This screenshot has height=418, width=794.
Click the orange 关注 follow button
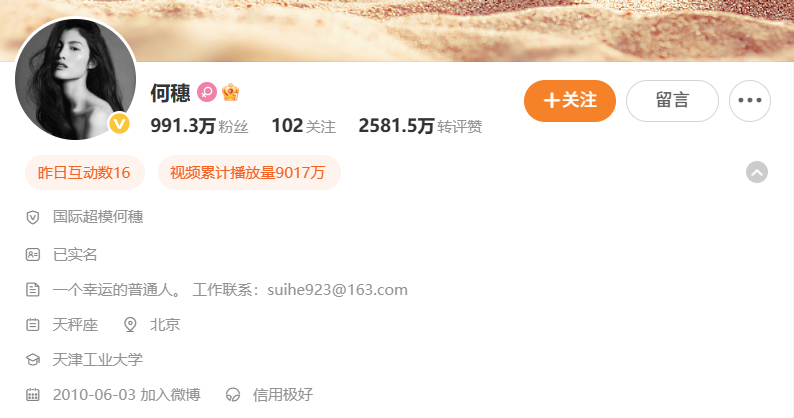coord(570,101)
